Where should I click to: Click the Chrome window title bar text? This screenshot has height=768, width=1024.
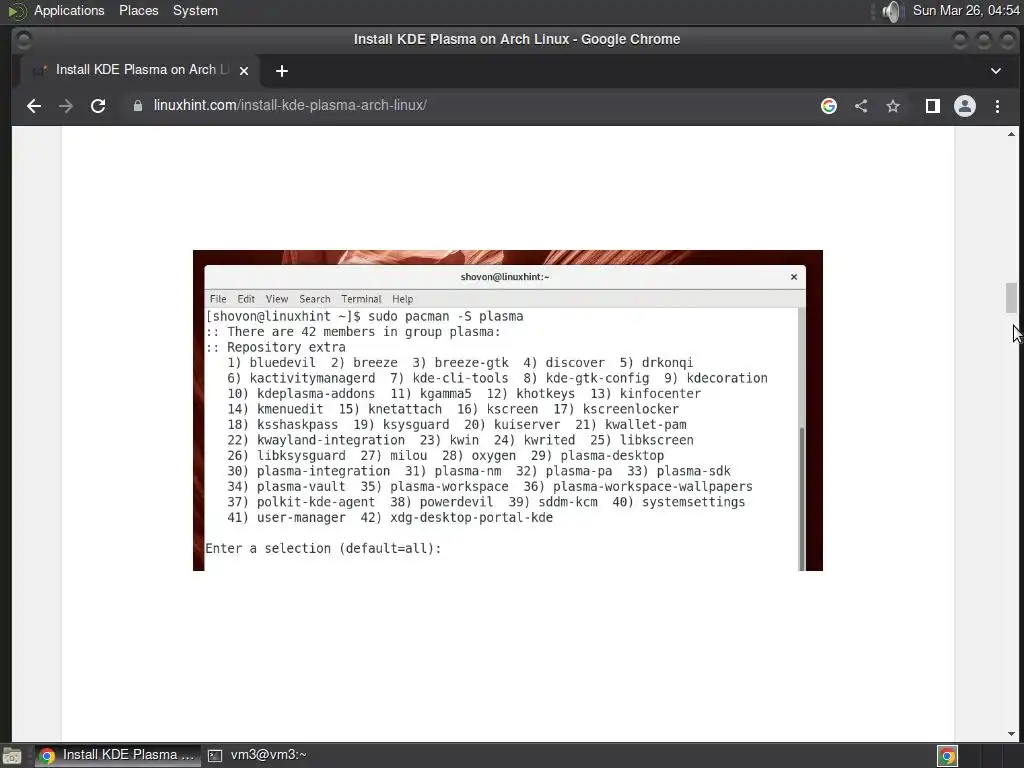(517, 39)
